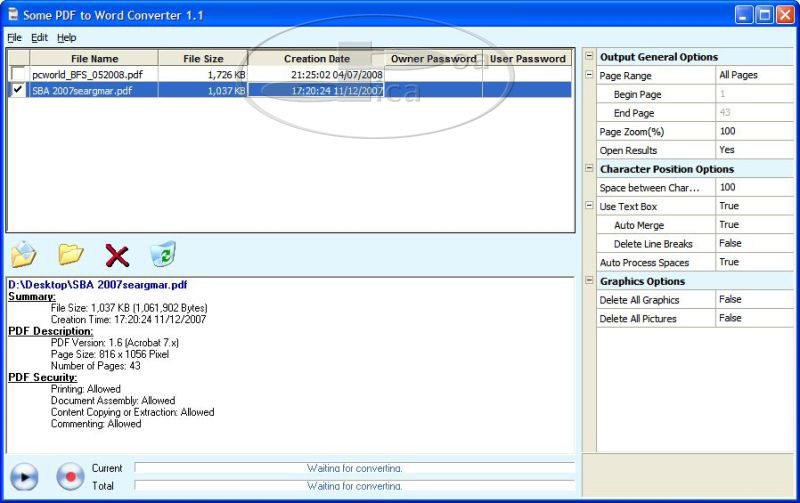Click the add PDF file icon
Image resolution: width=800 pixels, height=503 pixels.
(x=24, y=255)
